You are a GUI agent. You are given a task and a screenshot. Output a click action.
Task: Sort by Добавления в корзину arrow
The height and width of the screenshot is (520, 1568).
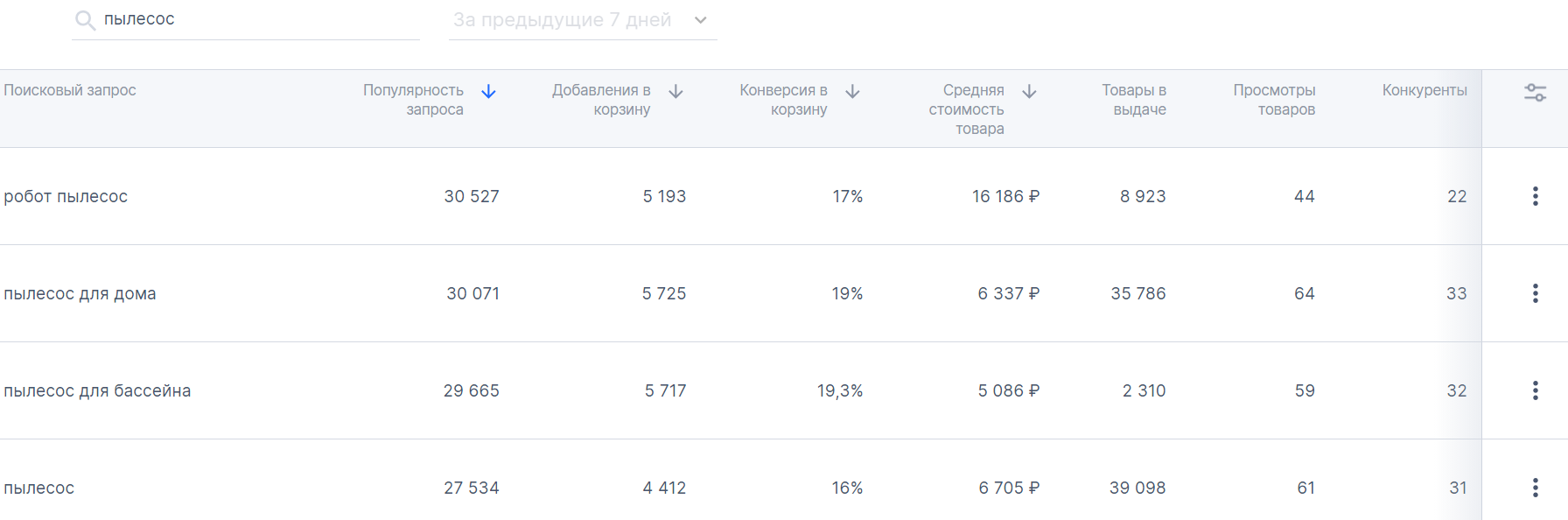675,91
